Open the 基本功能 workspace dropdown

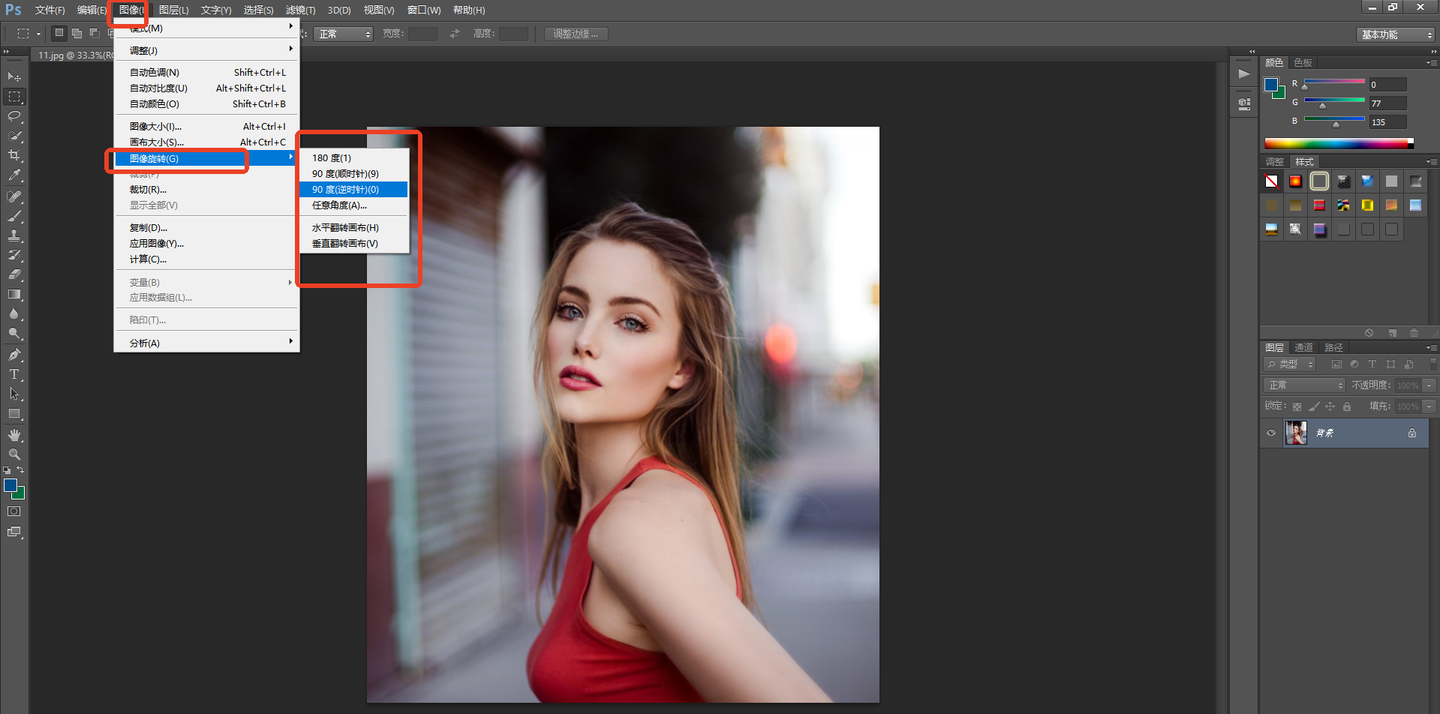pyautogui.click(x=1396, y=34)
